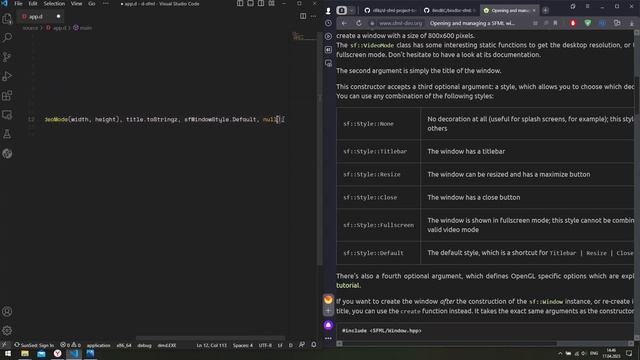Follow the tutorial link in the article
The image size is (640, 360).
pos(348,286)
